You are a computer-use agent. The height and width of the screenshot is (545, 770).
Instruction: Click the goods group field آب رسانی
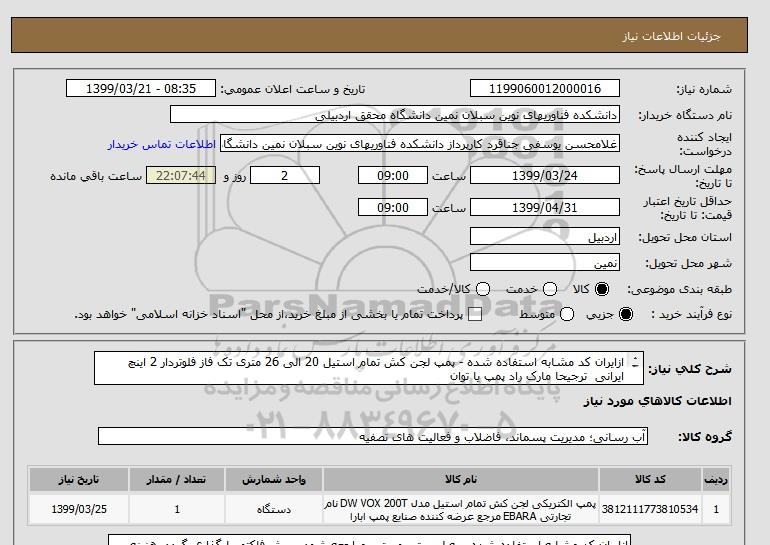[373, 436]
